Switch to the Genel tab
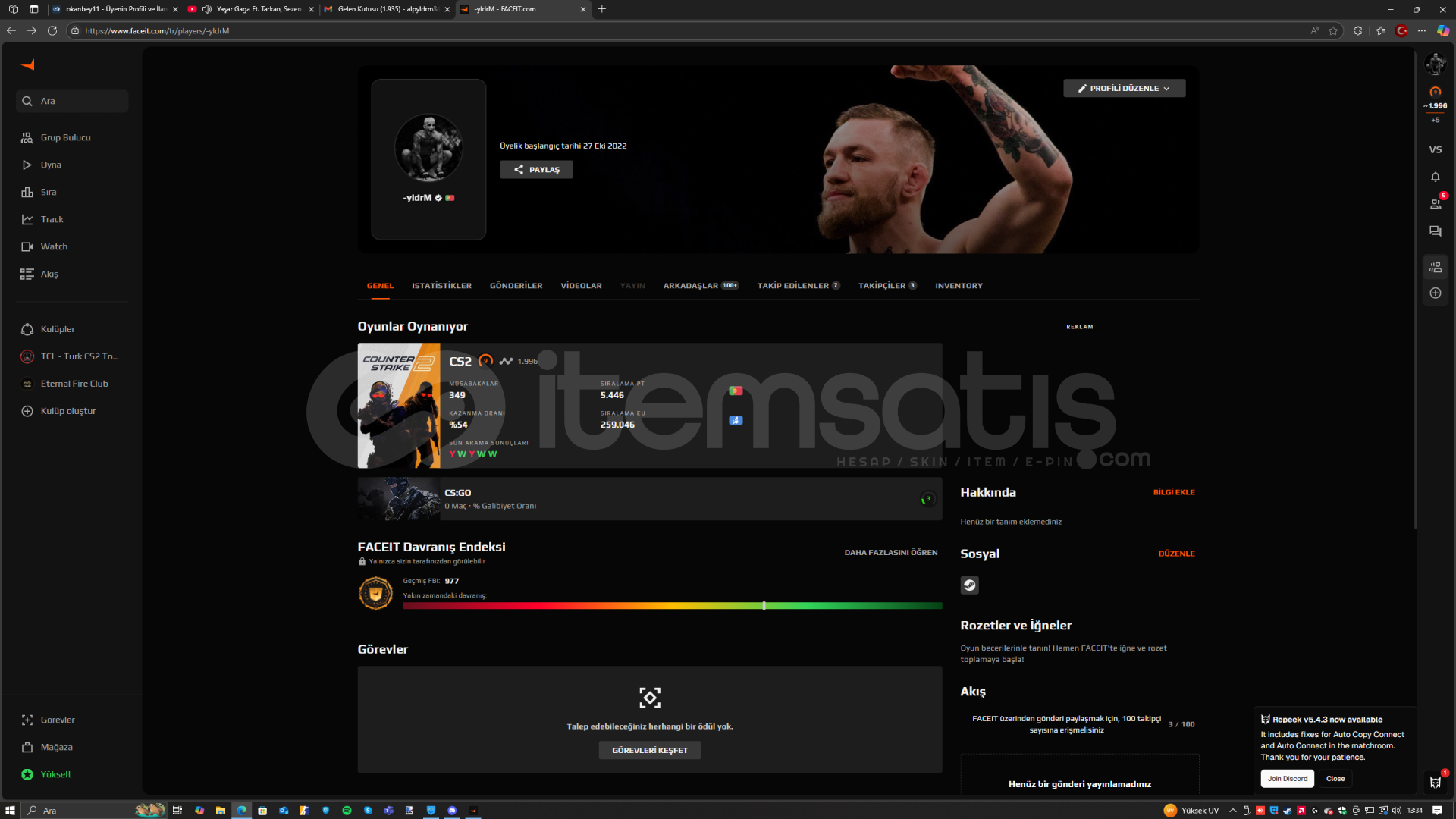Screen dimensions: 1456x819 [x=380, y=286]
